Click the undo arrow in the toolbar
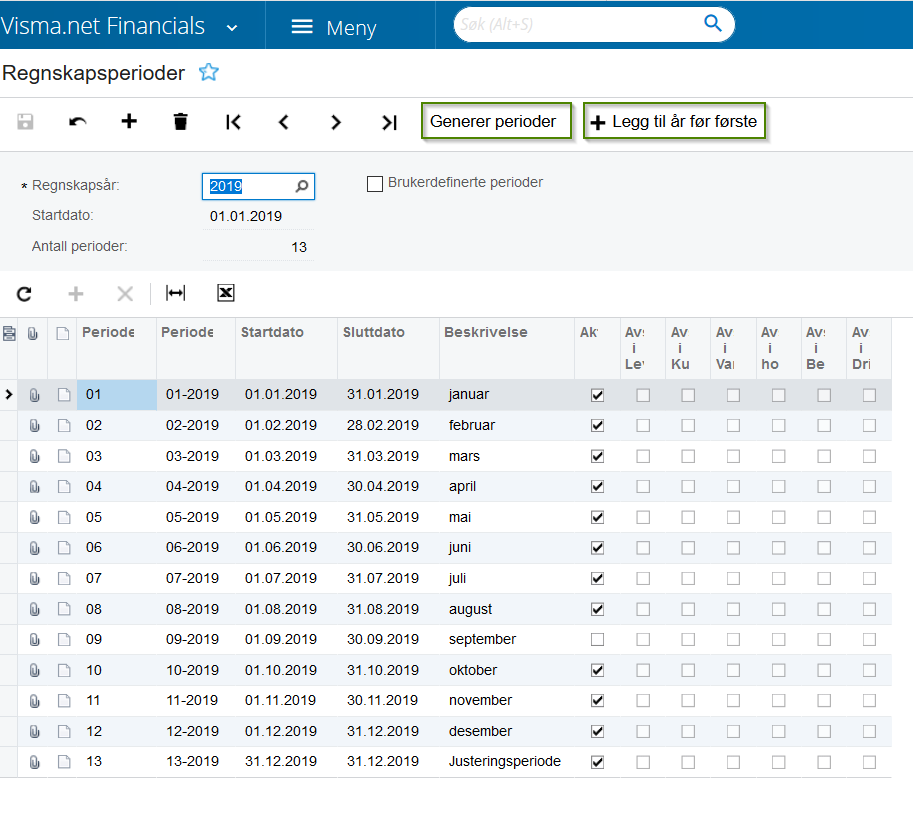The width and height of the screenshot is (913, 831). pyautogui.click(x=77, y=122)
